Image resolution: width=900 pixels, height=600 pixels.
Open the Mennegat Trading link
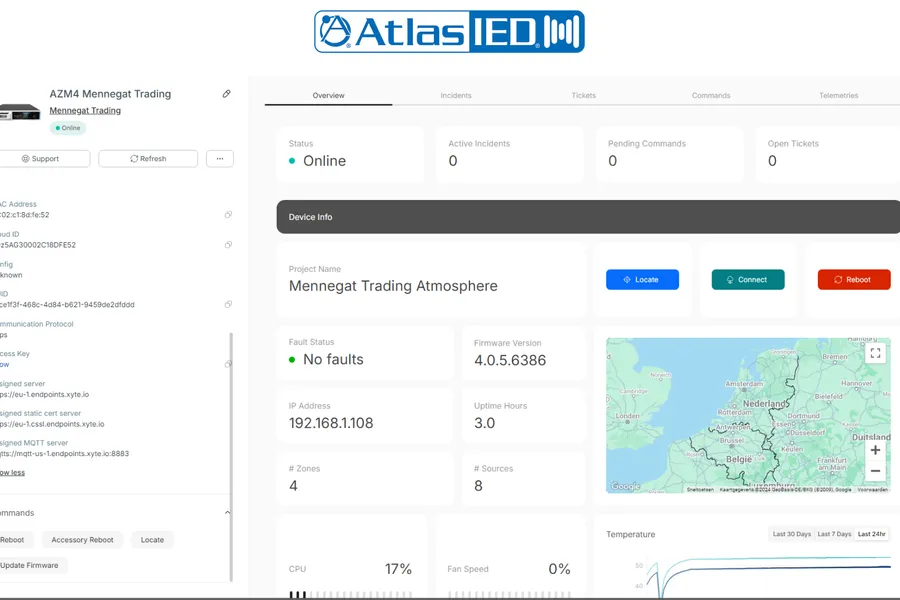click(85, 110)
